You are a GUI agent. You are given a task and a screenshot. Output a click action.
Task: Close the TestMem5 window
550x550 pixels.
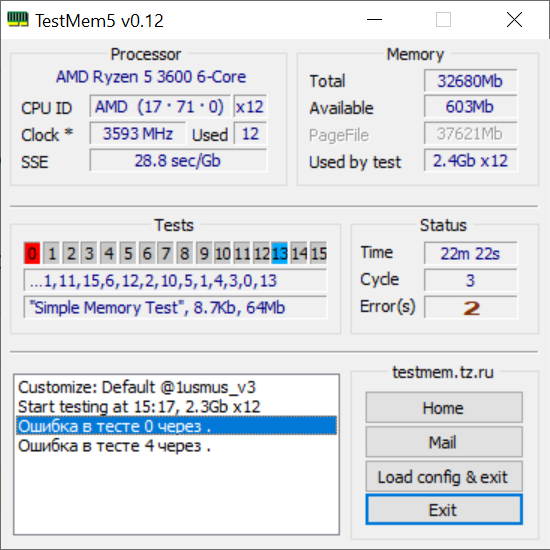click(514, 20)
